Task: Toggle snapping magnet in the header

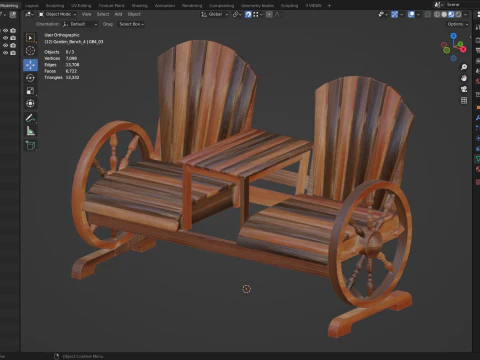Action: pos(248,14)
